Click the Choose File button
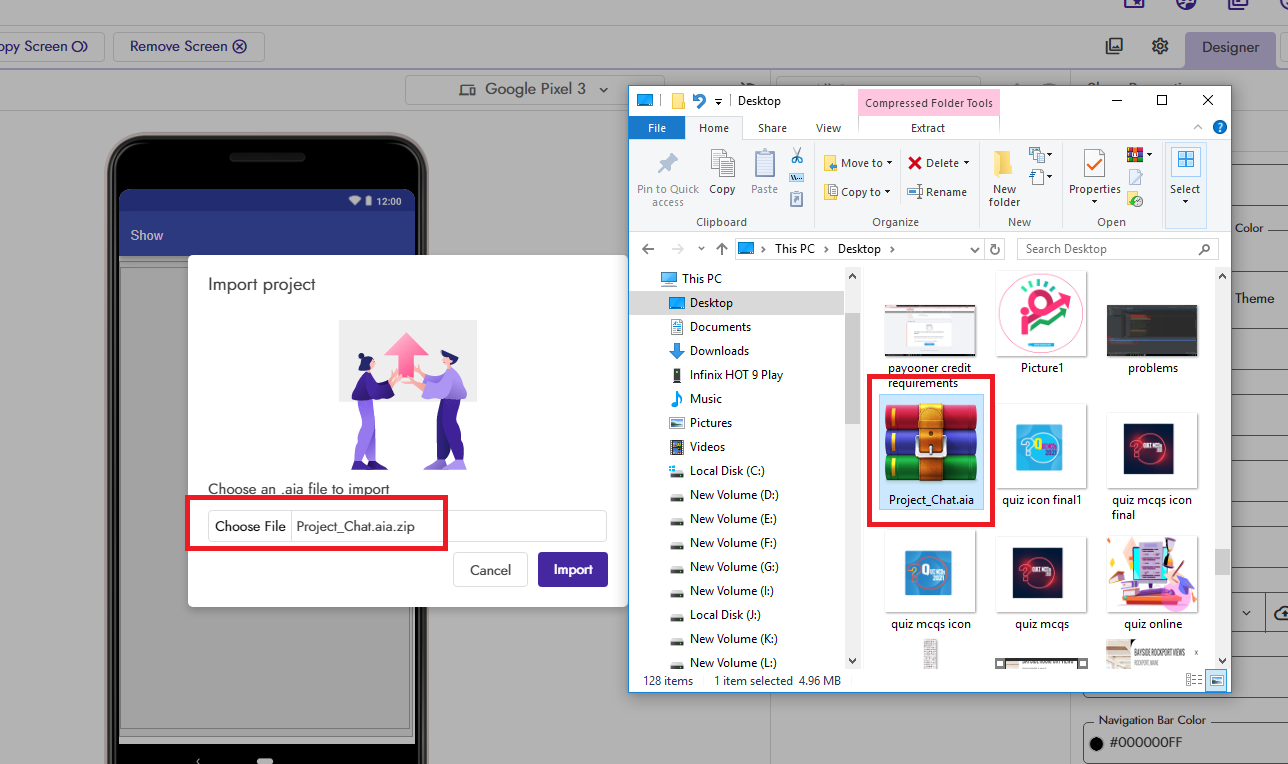Screen dimensions: 1288x764 250,527
